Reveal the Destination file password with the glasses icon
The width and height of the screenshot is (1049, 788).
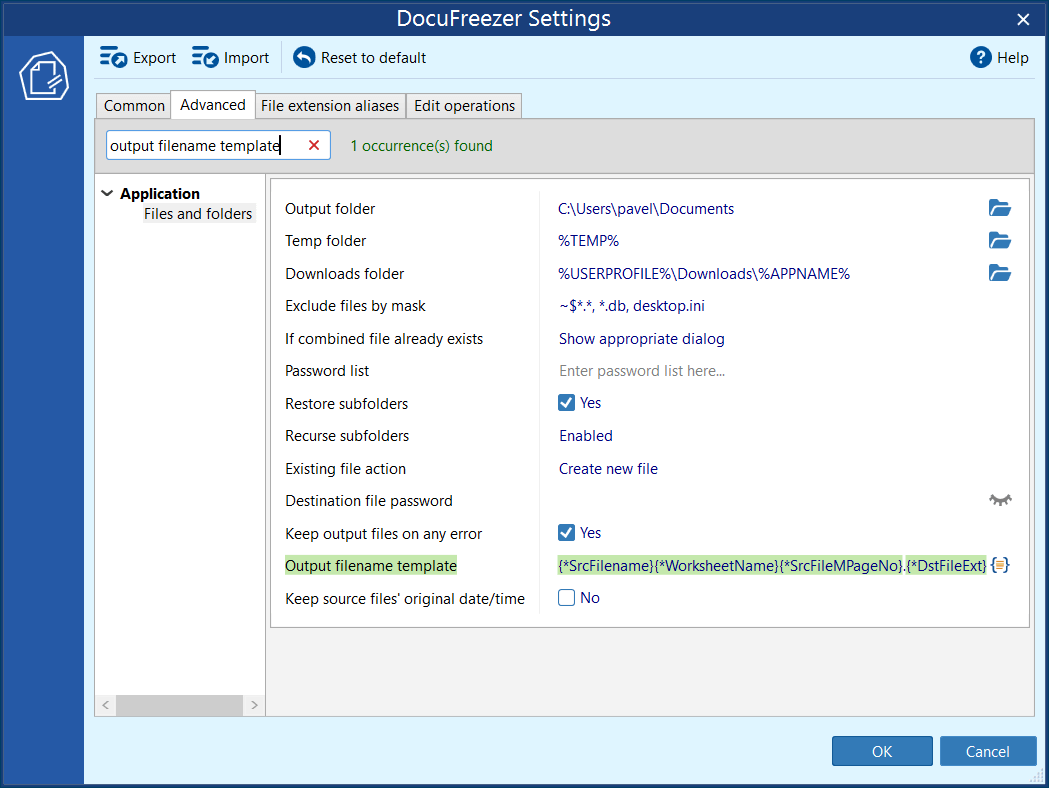tap(999, 500)
